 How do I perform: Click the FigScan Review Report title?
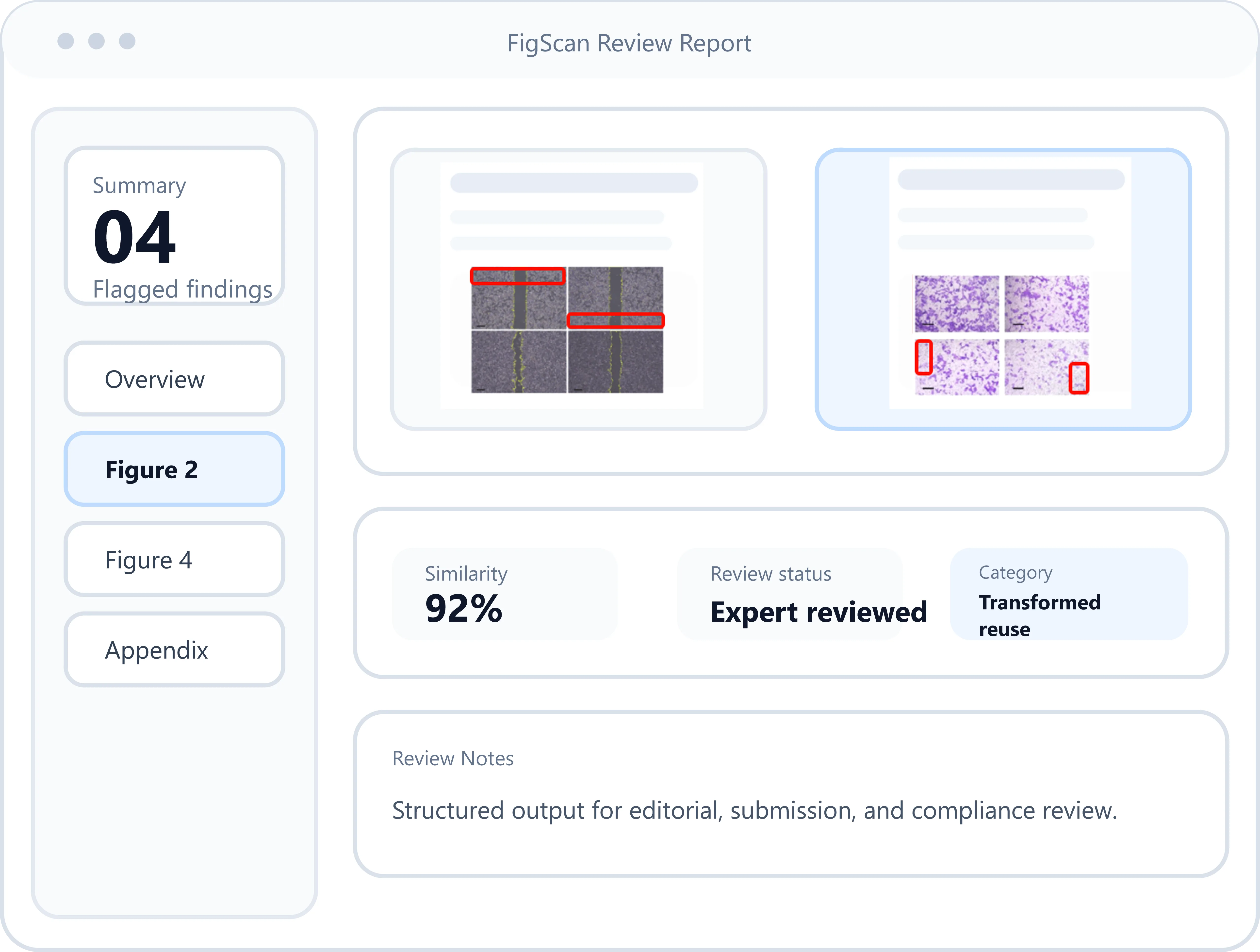pyautogui.click(x=629, y=43)
